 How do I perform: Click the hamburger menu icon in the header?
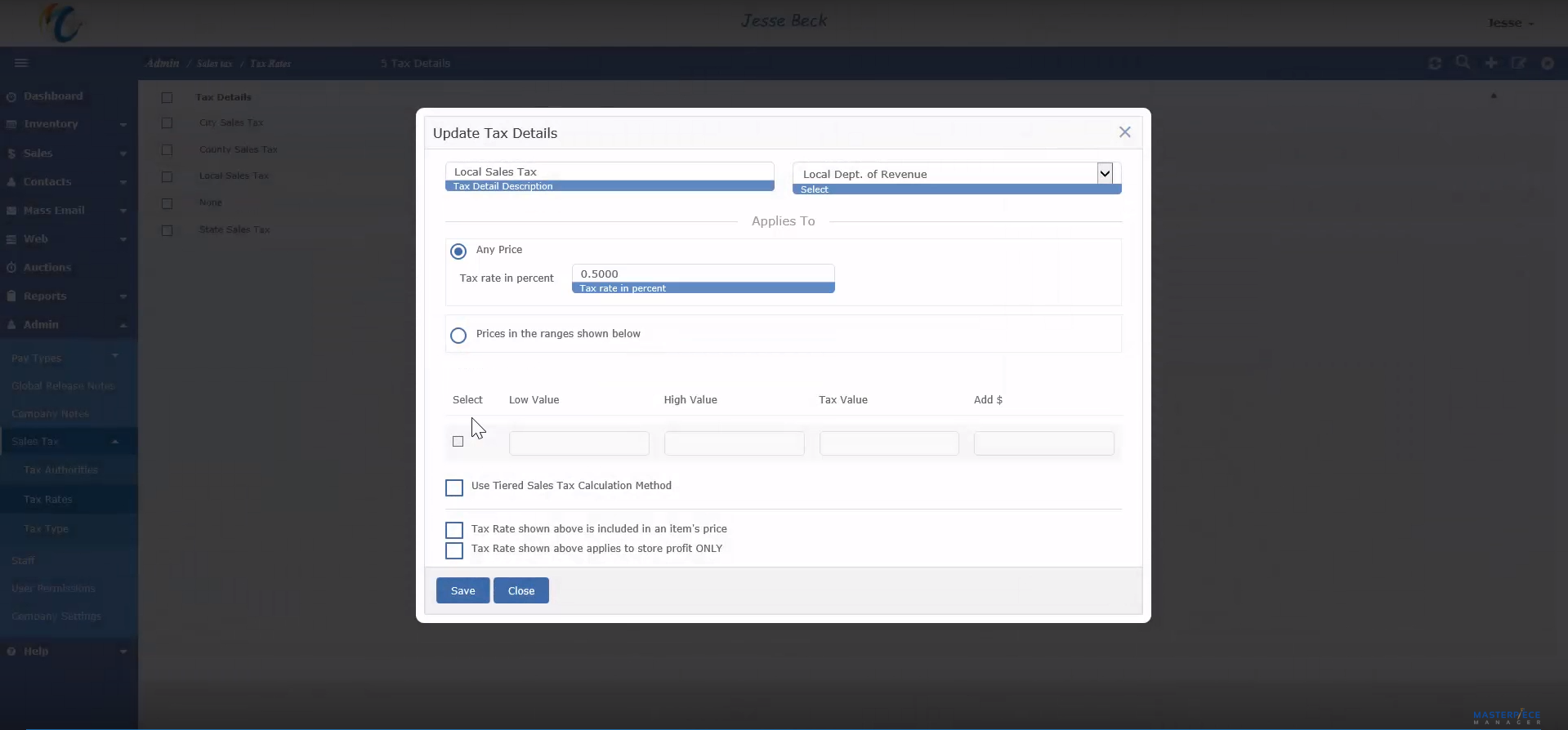[x=21, y=63]
